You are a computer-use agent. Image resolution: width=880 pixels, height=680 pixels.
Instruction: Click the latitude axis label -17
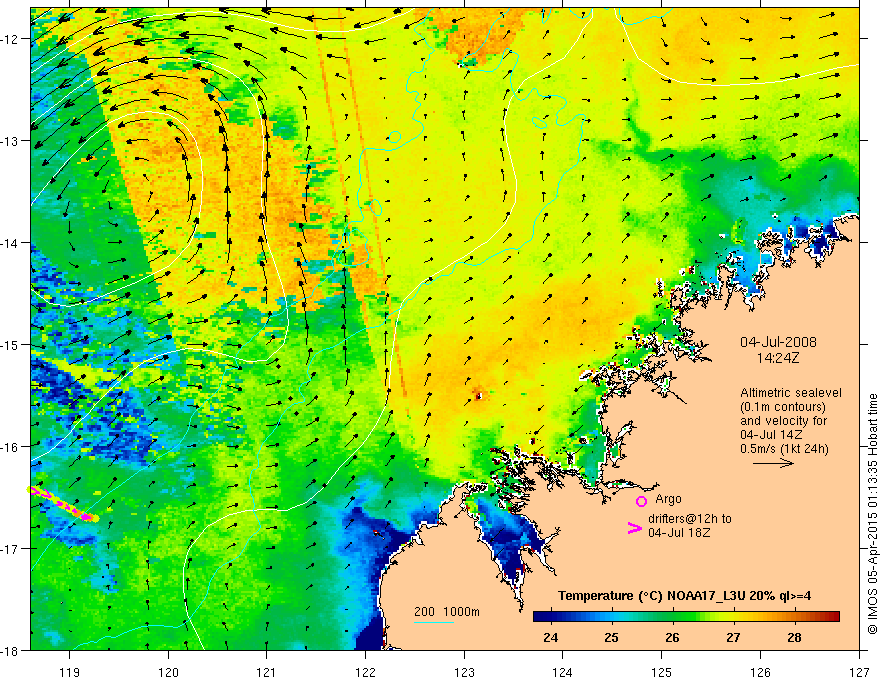coord(10,549)
